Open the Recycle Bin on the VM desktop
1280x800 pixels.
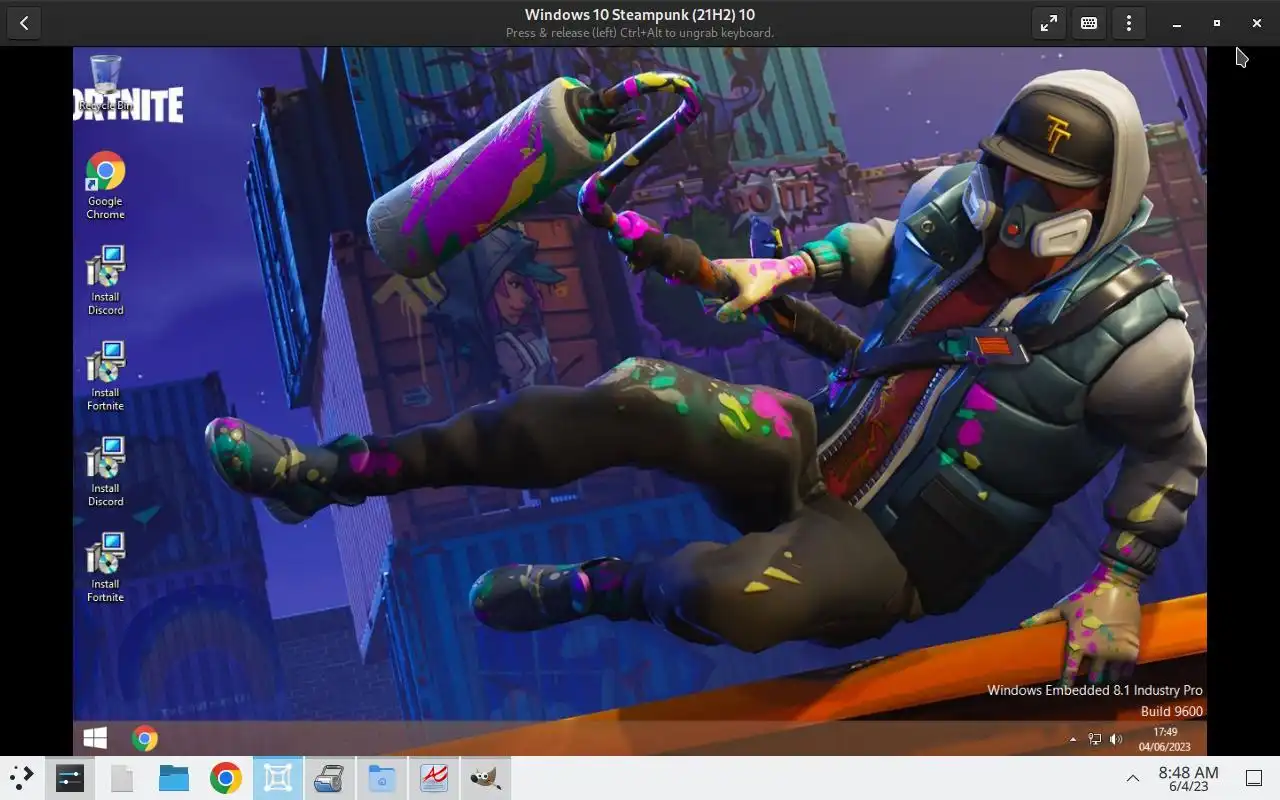105,83
